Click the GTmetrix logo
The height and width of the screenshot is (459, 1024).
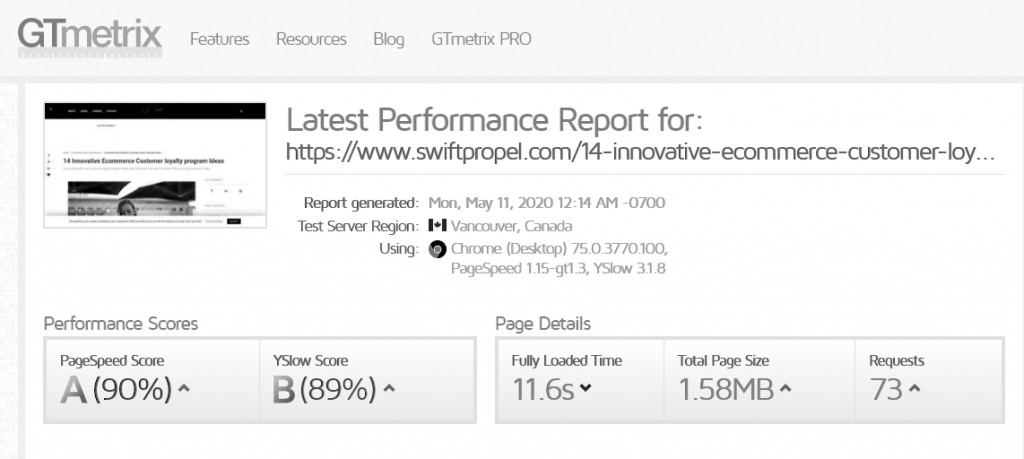click(89, 37)
